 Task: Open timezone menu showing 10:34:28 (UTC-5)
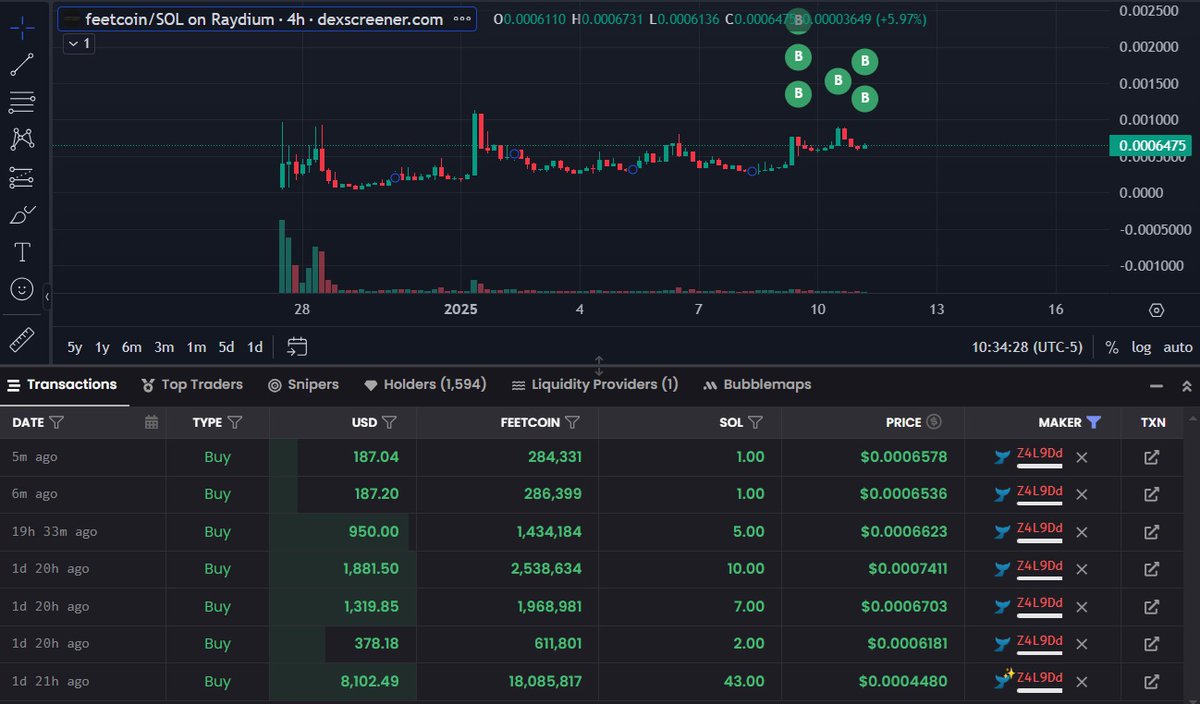(x=1029, y=347)
